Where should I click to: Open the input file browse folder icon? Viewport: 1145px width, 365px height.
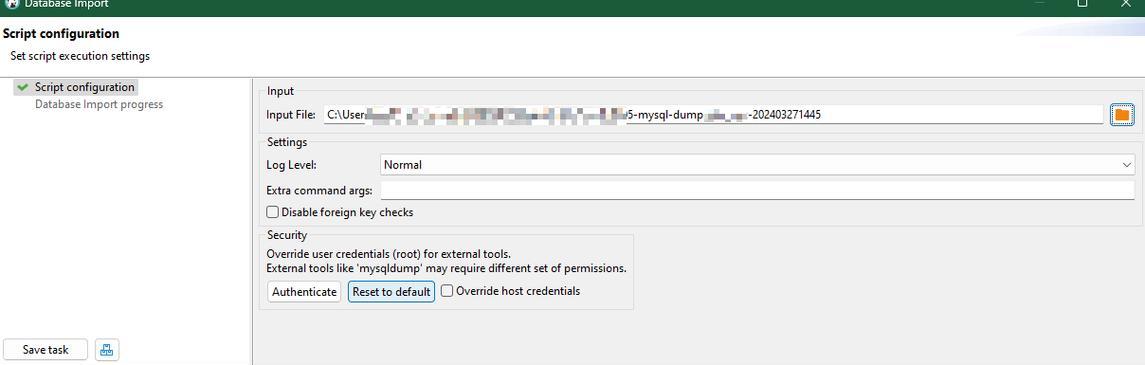1122,115
